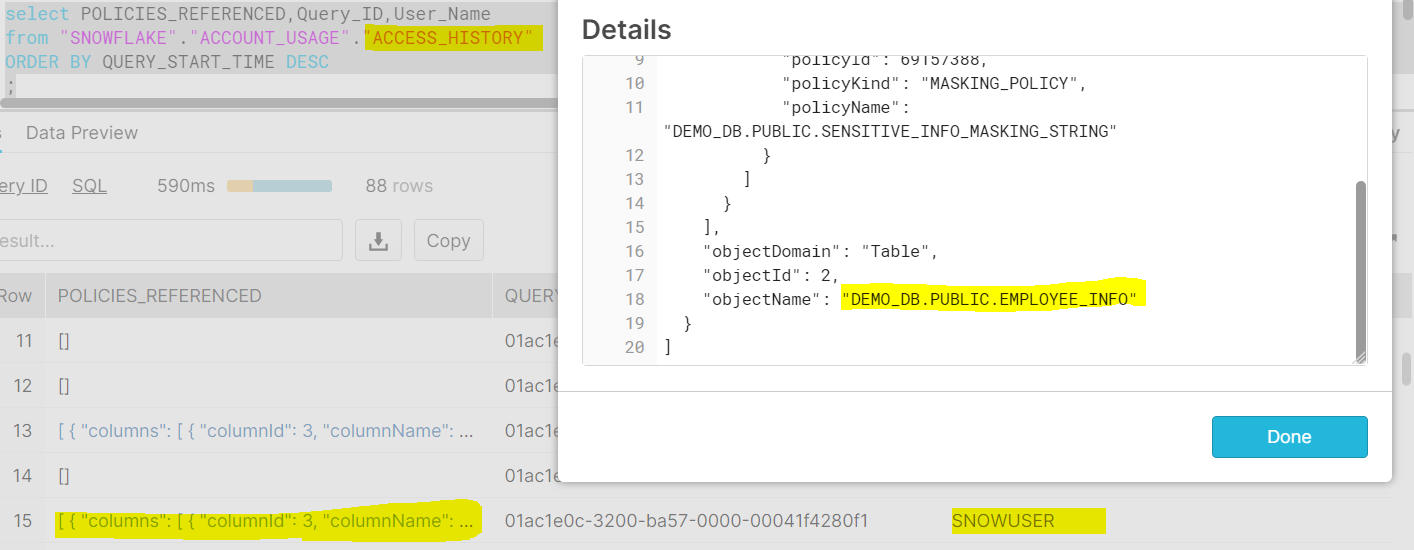The width and height of the screenshot is (1414, 550).
Task: Switch to the Data Preview tab
Action: click(x=82, y=133)
